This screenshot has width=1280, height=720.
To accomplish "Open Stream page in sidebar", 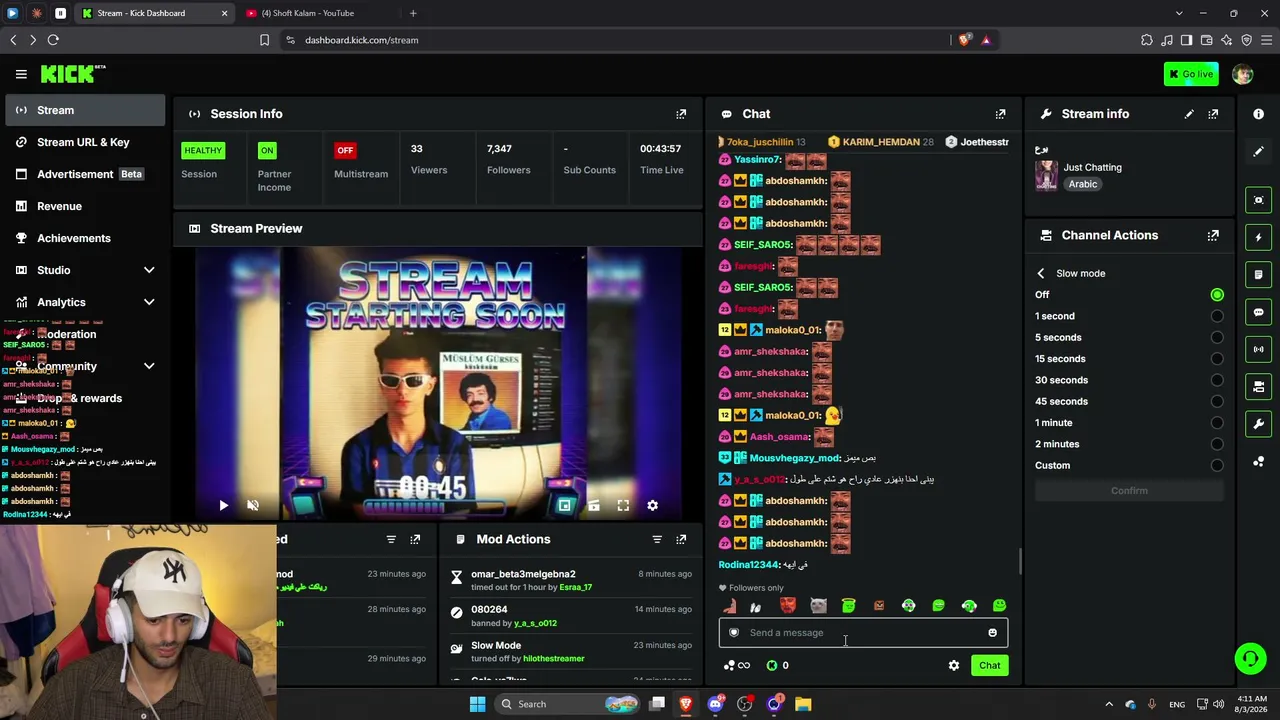I will [x=85, y=110].
